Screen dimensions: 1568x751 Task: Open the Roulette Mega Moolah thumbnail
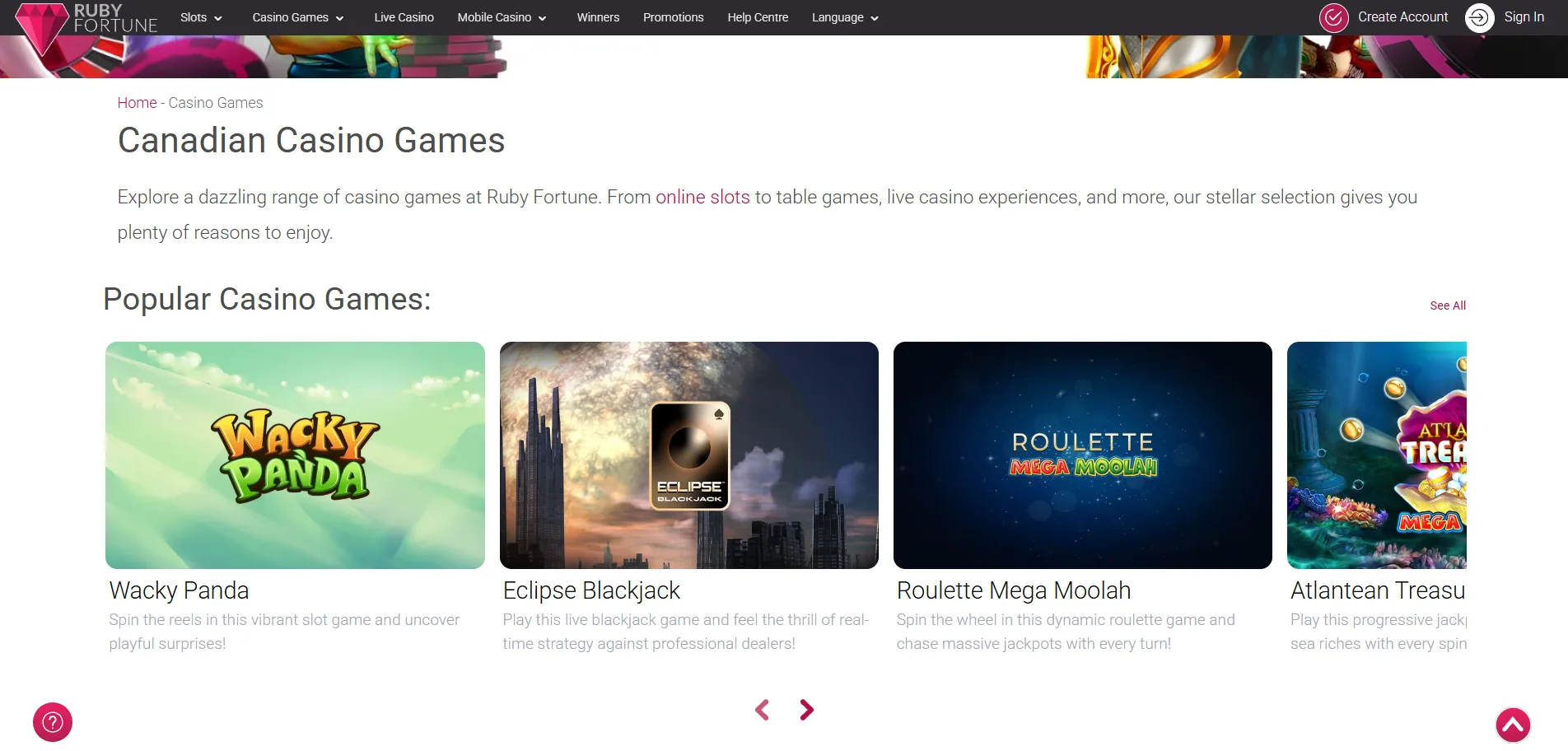[x=1083, y=455]
